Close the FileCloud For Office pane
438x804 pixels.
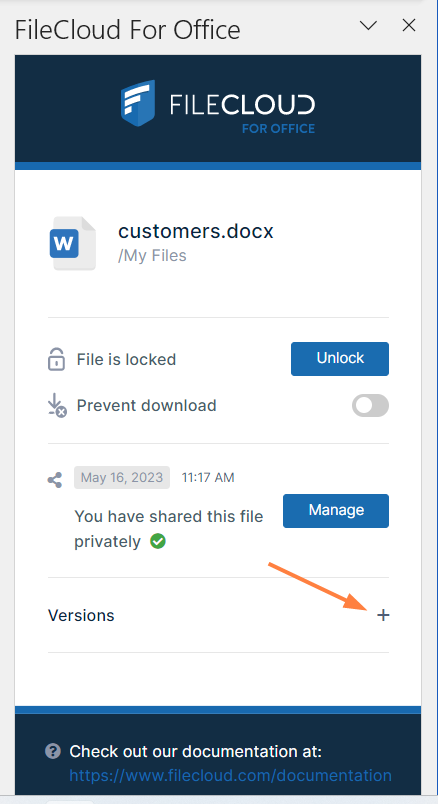[x=409, y=25]
